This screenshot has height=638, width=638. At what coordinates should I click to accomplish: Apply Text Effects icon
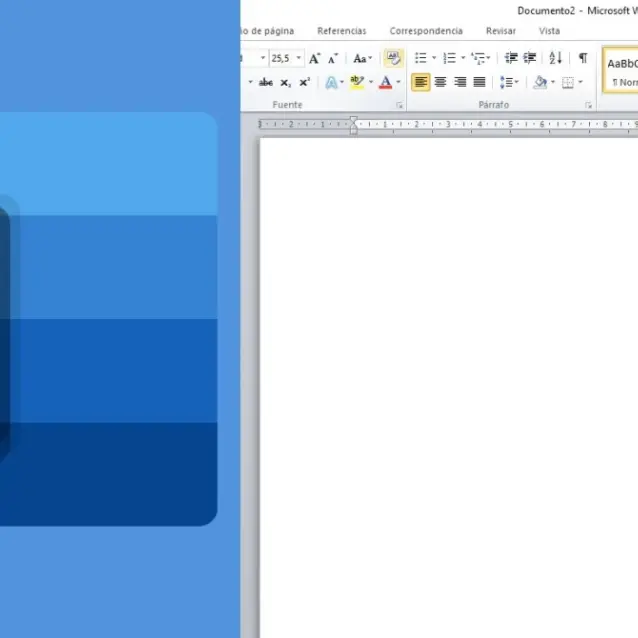(x=331, y=83)
